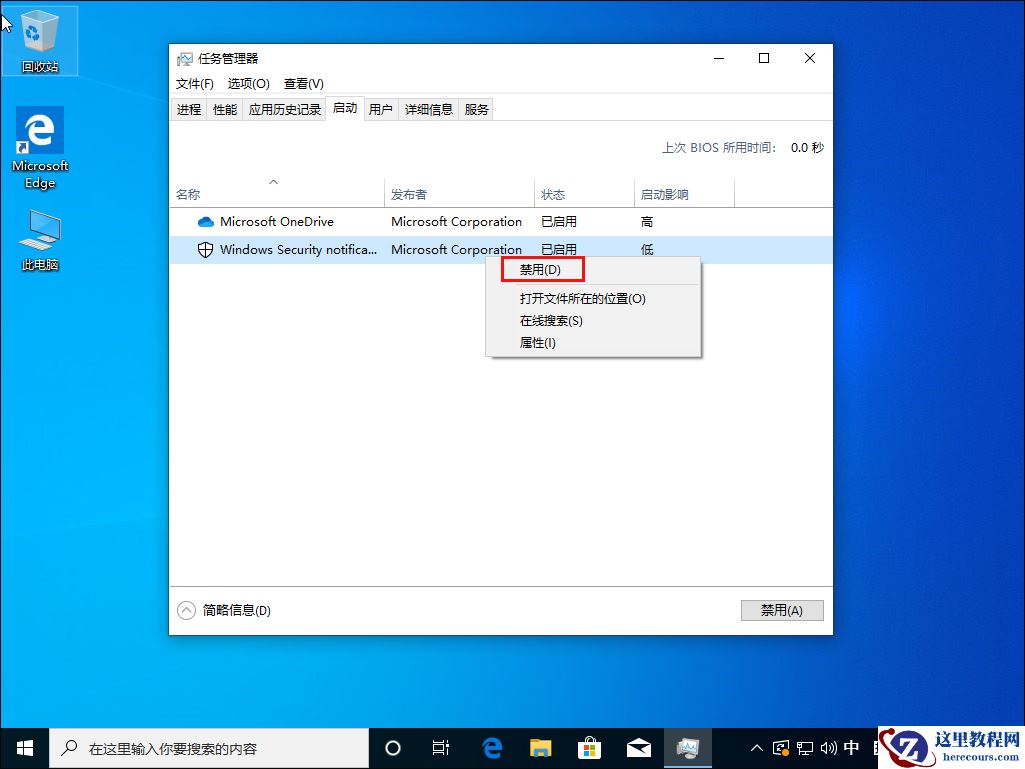Screen dimensions: 1025x769
Task: Open the Mail app from the taskbar
Action: point(640,747)
